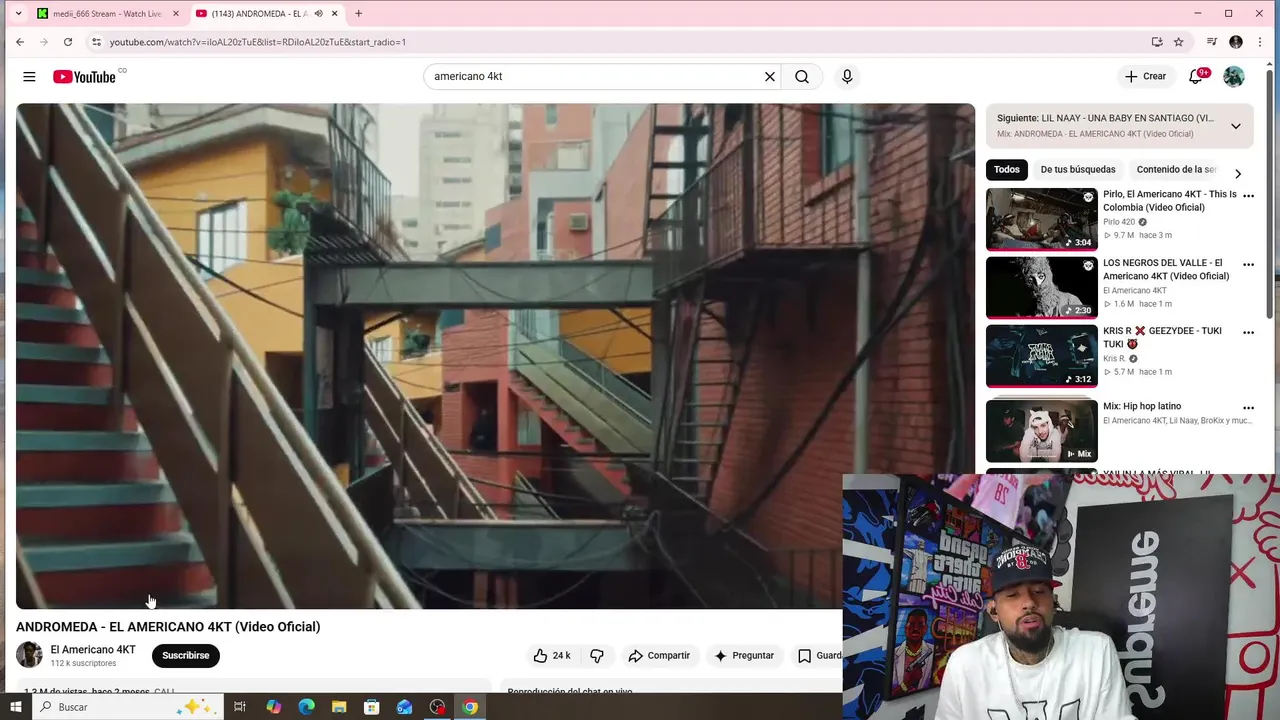Click the Chrome address bar URL
Viewport: 1280px width, 720px height.
pos(258,42)
